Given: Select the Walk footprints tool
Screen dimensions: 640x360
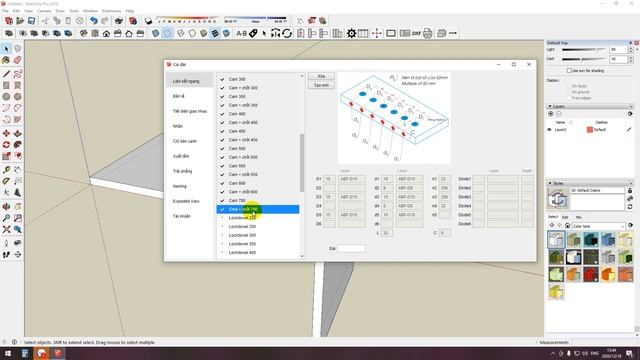Looking at the screenshot, I should click(x=6, y=254).
